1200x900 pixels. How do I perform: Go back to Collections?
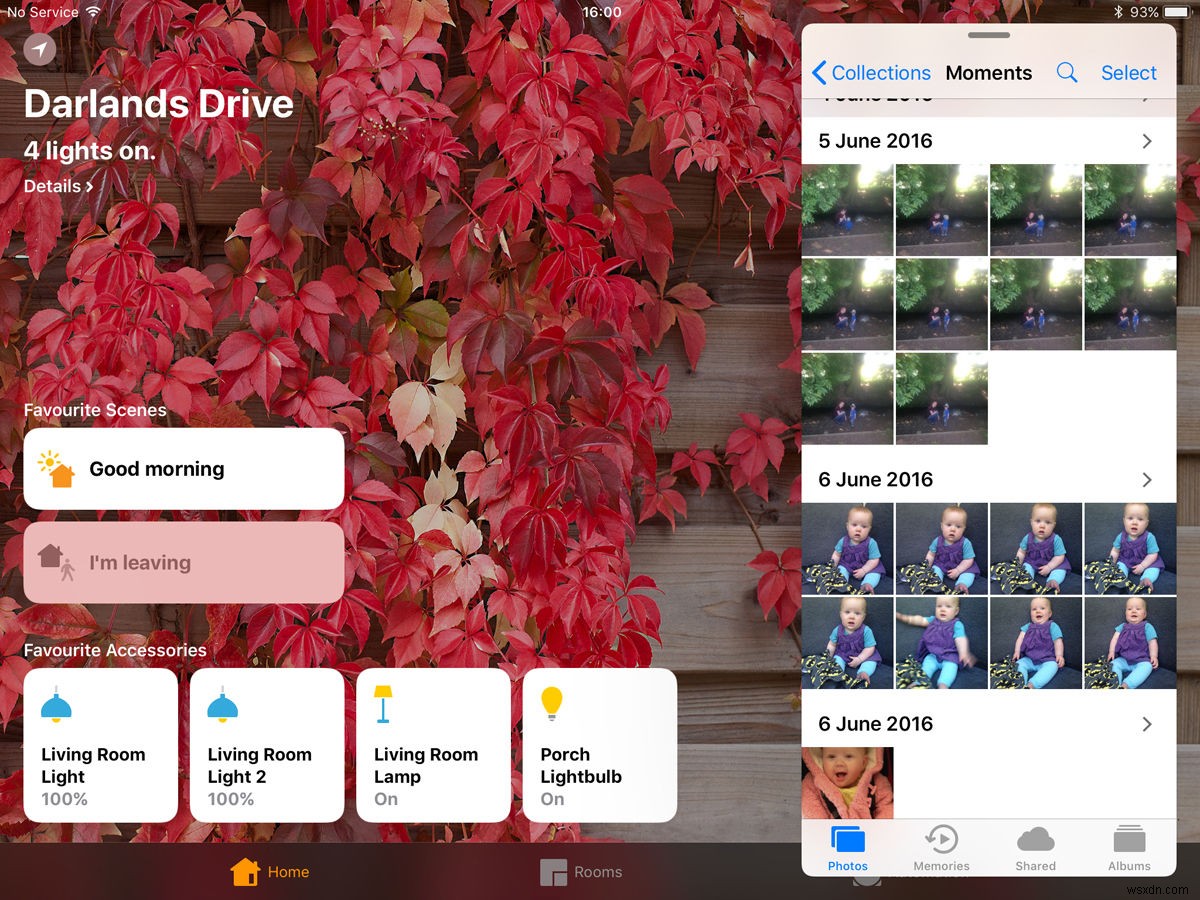tap(872, 72)
